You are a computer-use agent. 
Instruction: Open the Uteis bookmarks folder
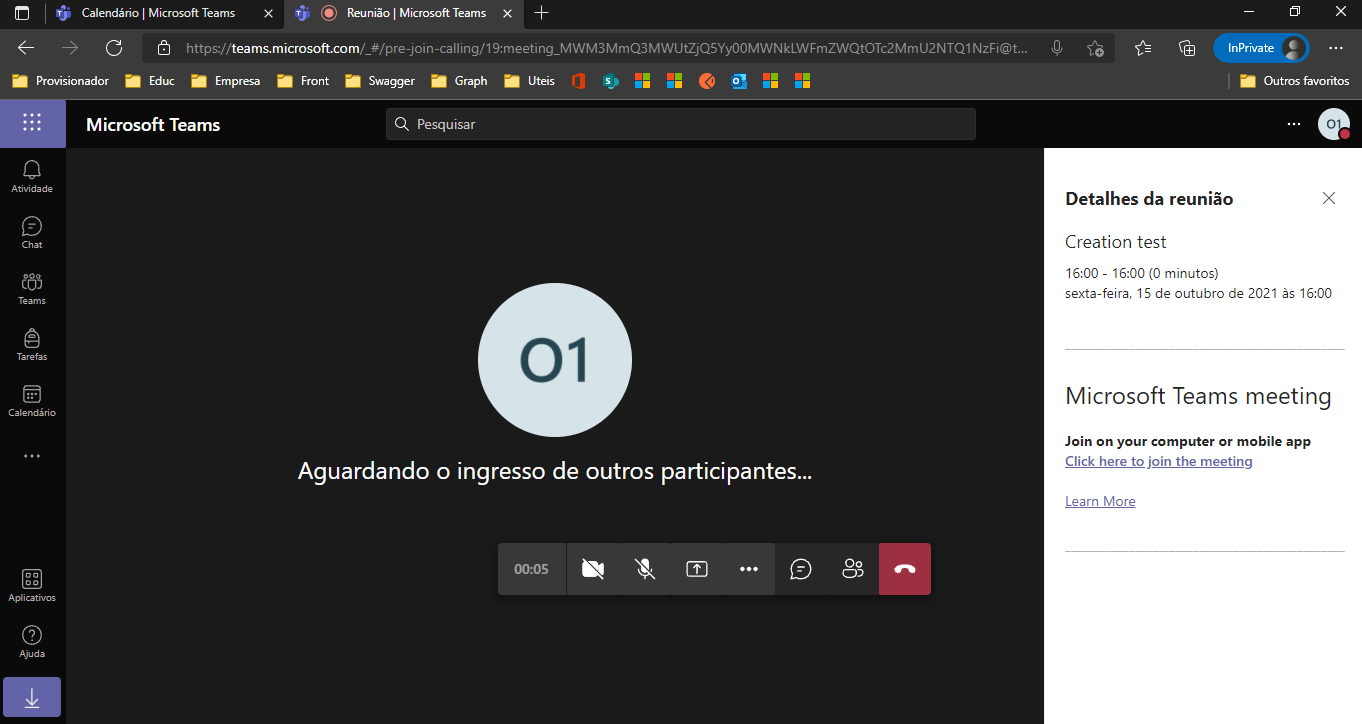point(530,81)
